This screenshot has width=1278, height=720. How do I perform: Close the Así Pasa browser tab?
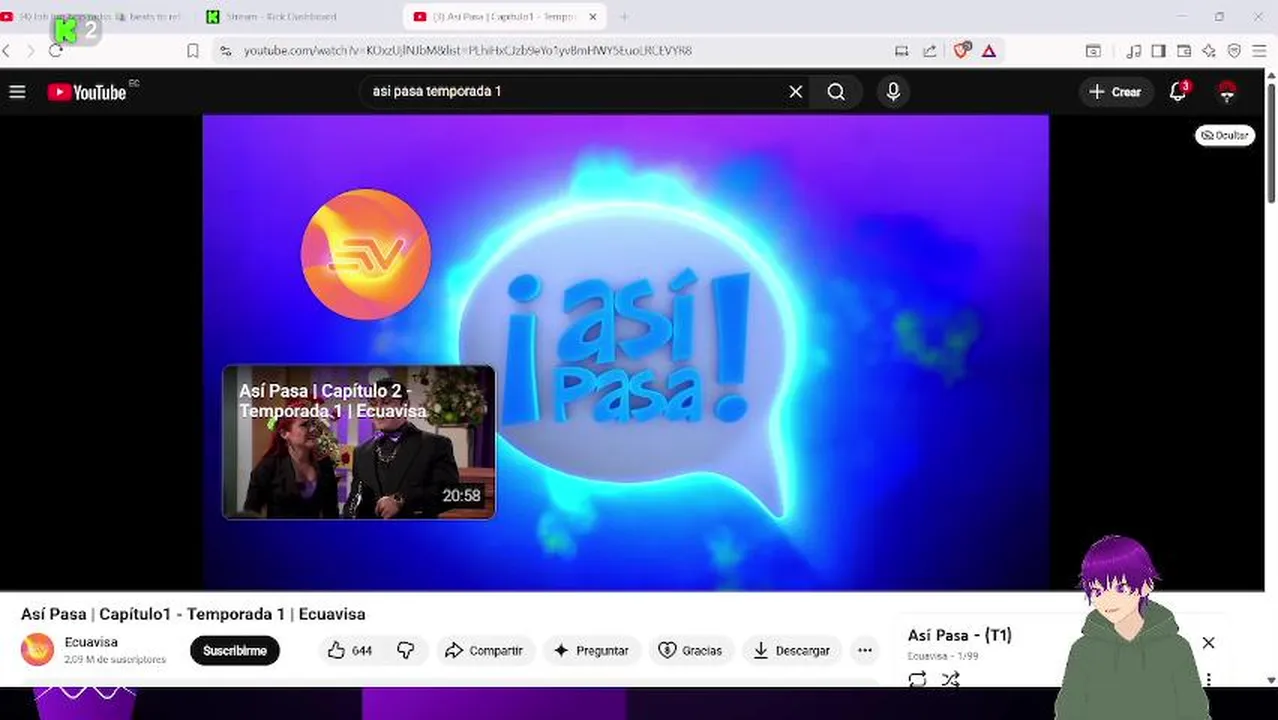click(593, 17)
